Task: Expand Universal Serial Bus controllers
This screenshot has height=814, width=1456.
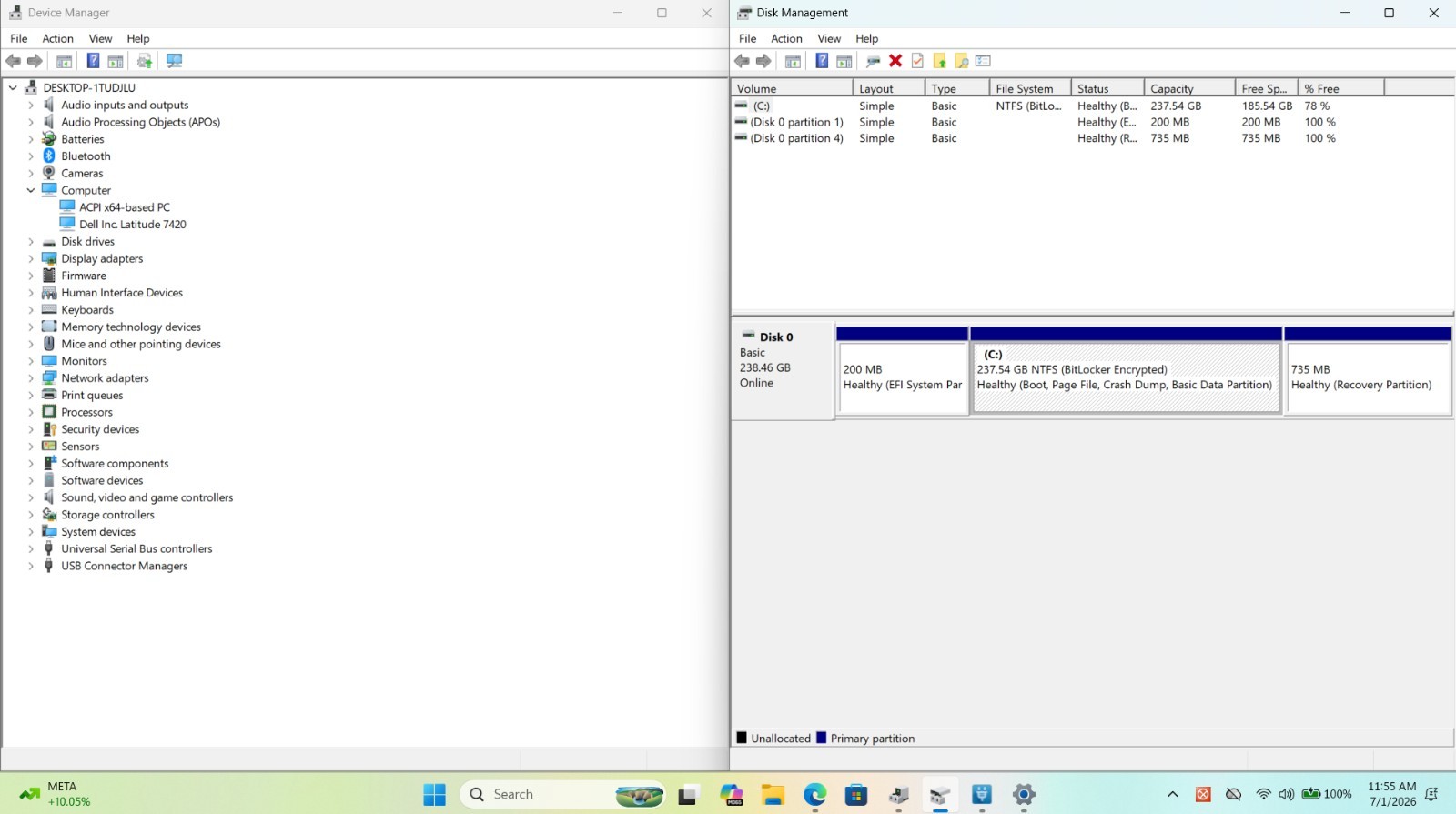Action: [x=31, y=549]
